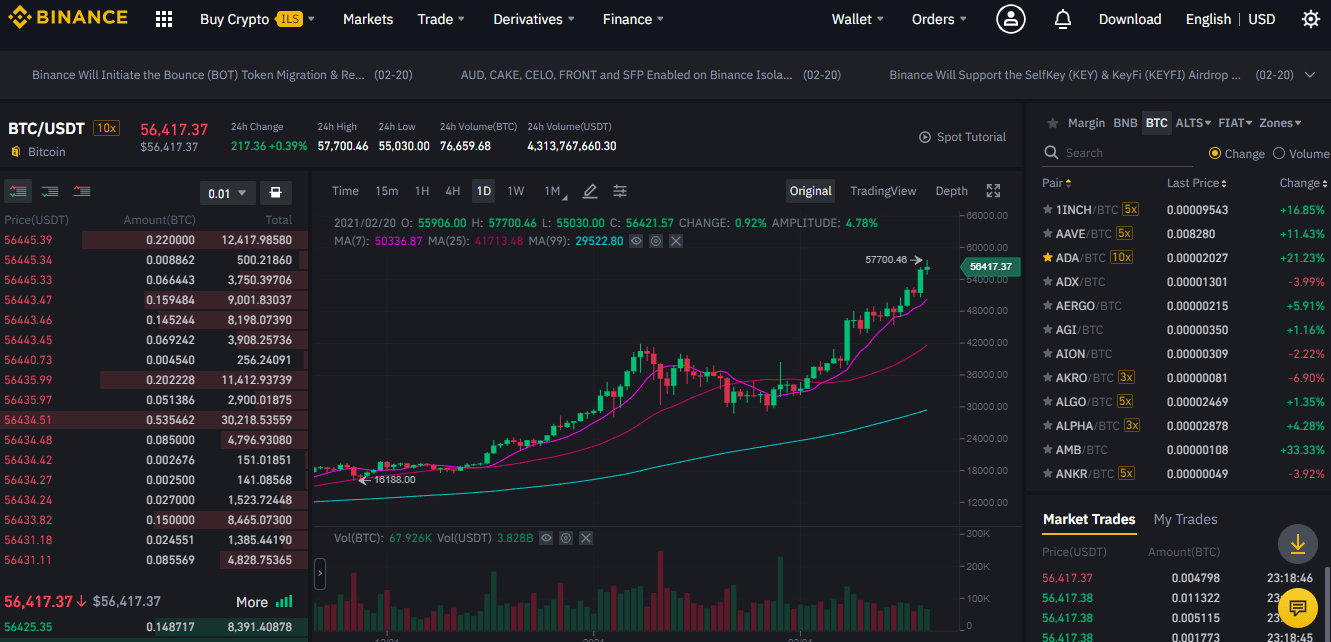Open the settings gear icon
The height and width of the screenshot is (642, 1331).
1310,19
